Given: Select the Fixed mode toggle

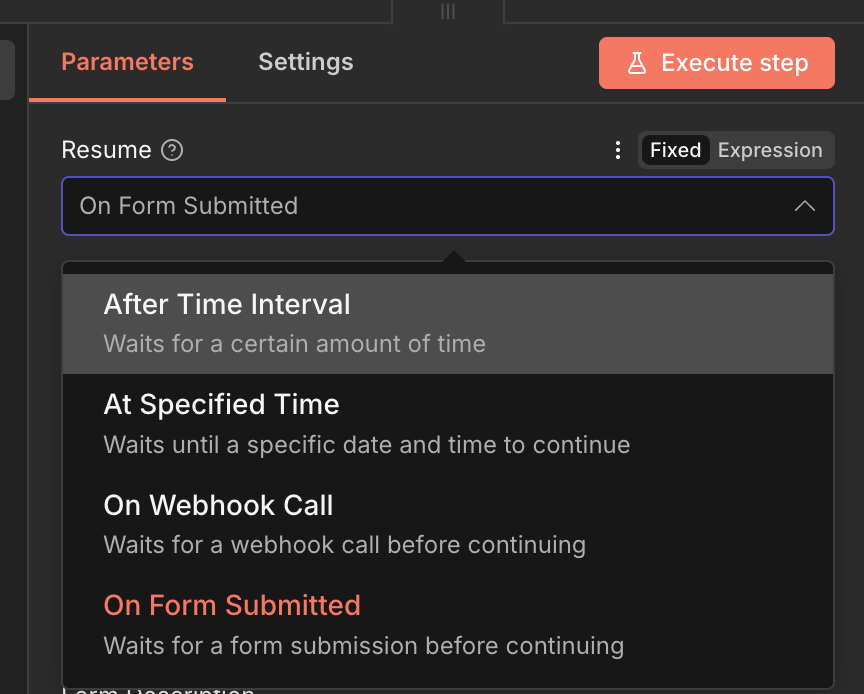Looking at the screenshot, I should tap(675, 150).
